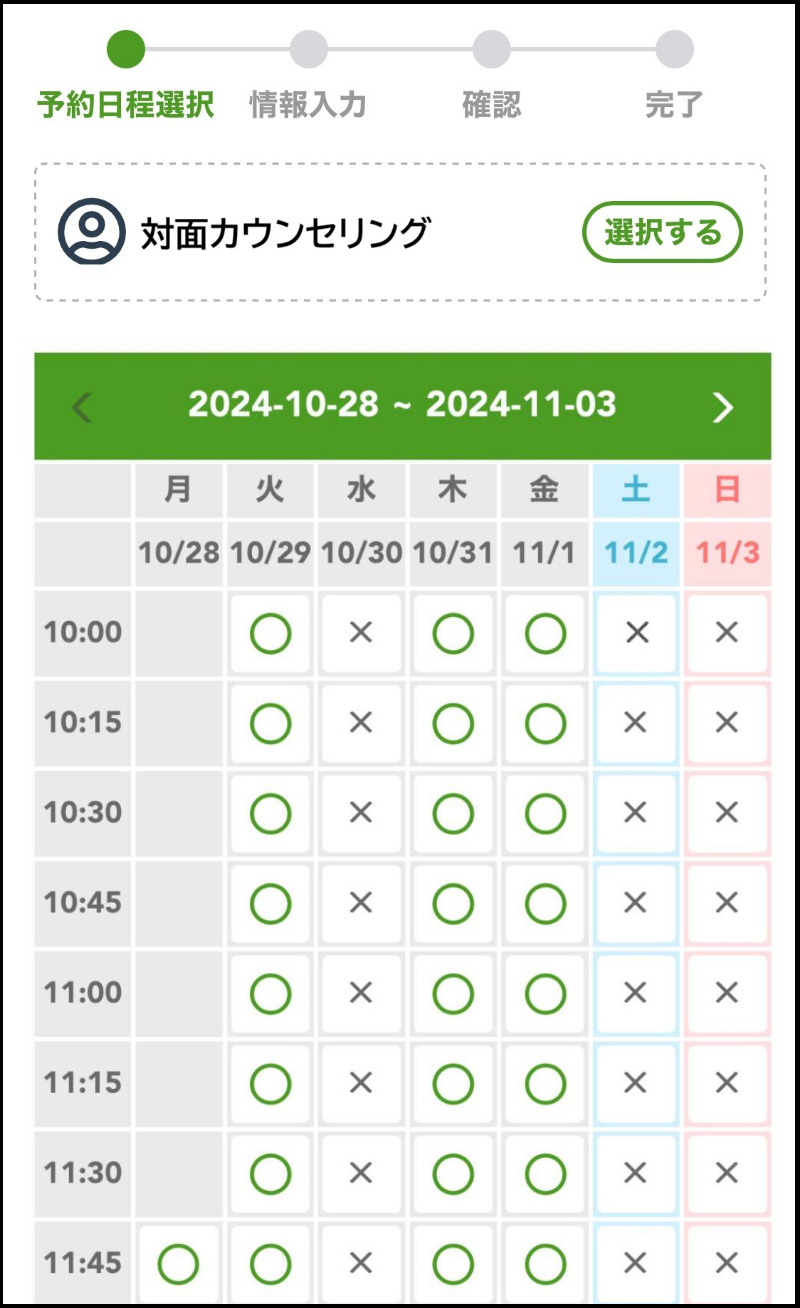The height and width of the screenshot is (1308, 800).
Task: Select the 10:00 slot on Thursday 10/31
Action: 453,632
